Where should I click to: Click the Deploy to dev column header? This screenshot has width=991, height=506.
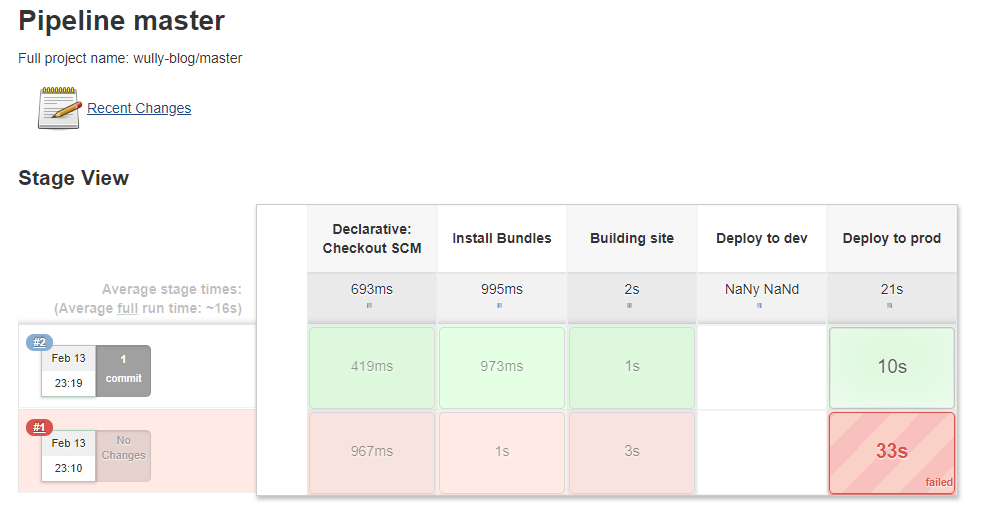[762, 238]
